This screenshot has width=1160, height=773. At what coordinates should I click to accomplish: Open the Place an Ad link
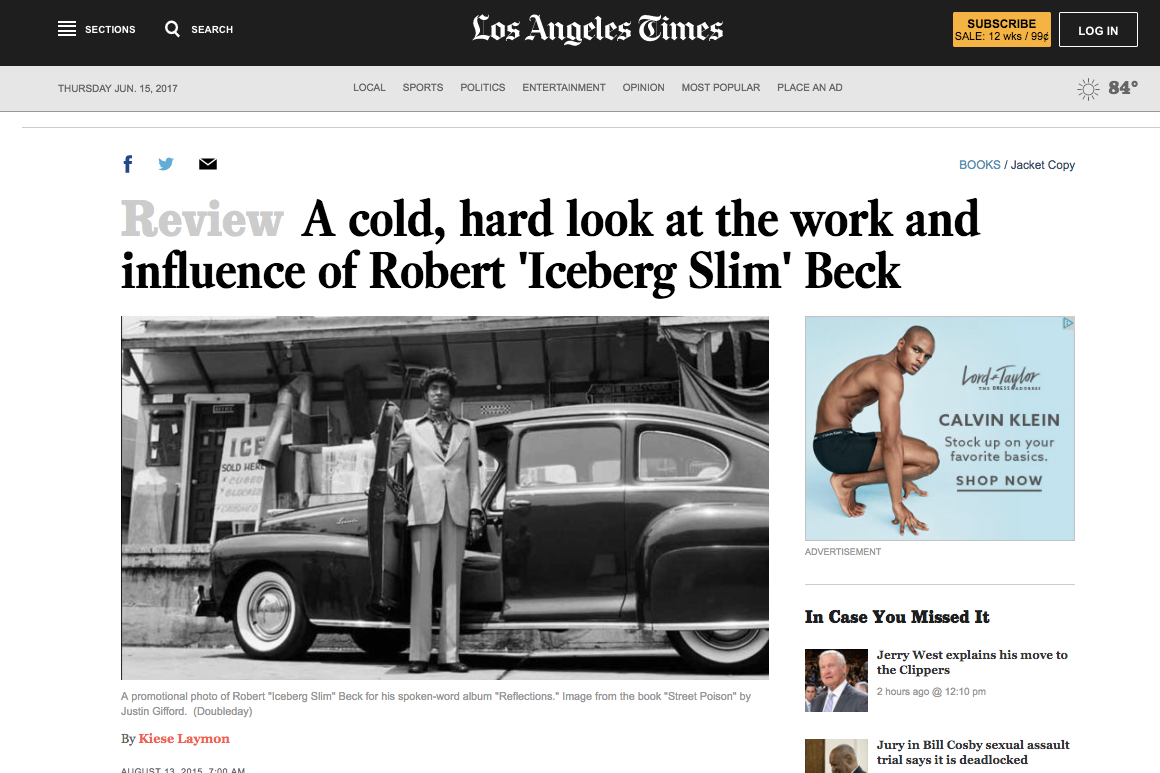(x=809, y=87)
